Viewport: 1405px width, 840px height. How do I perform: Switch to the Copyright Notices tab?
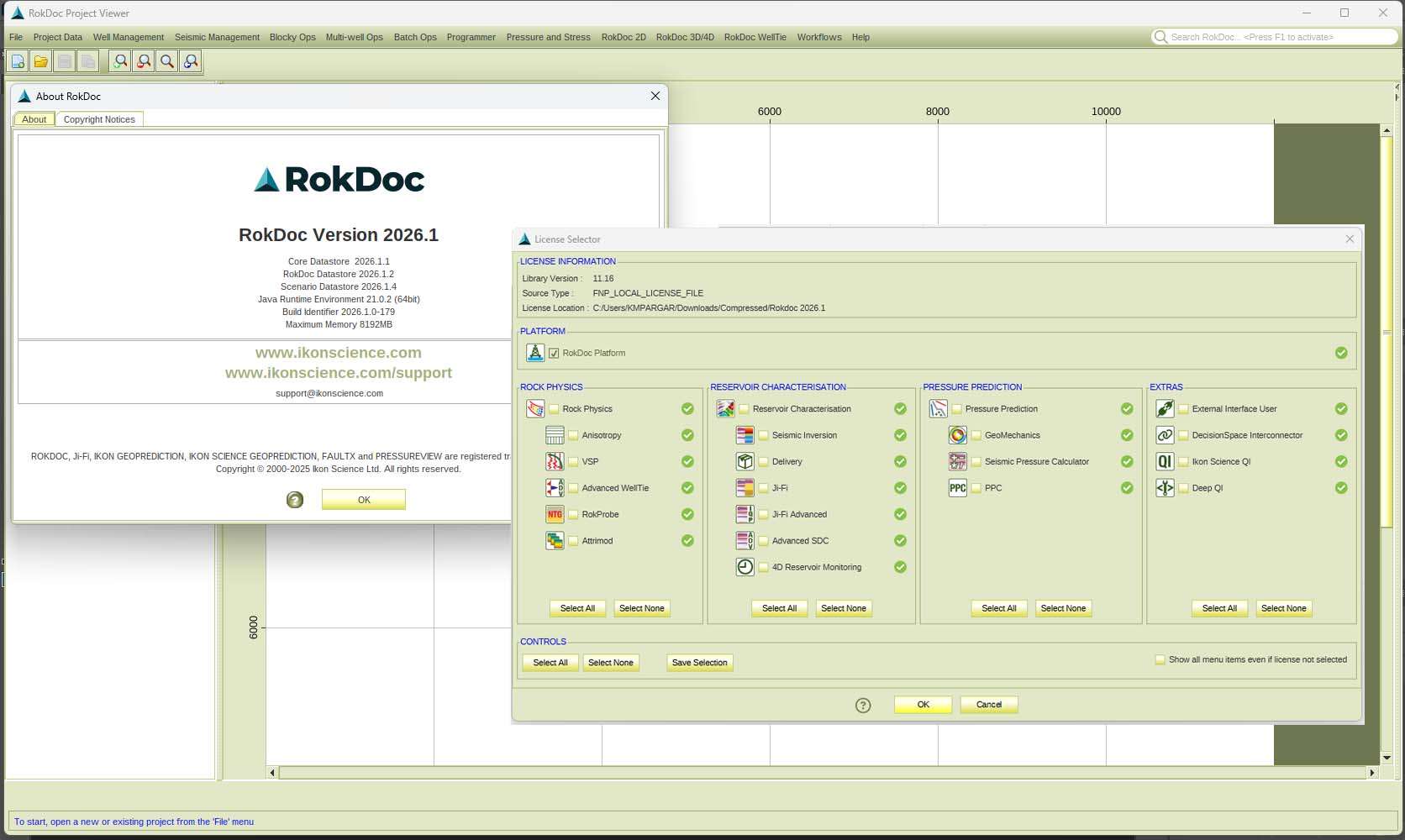click(x=99, y=119)
